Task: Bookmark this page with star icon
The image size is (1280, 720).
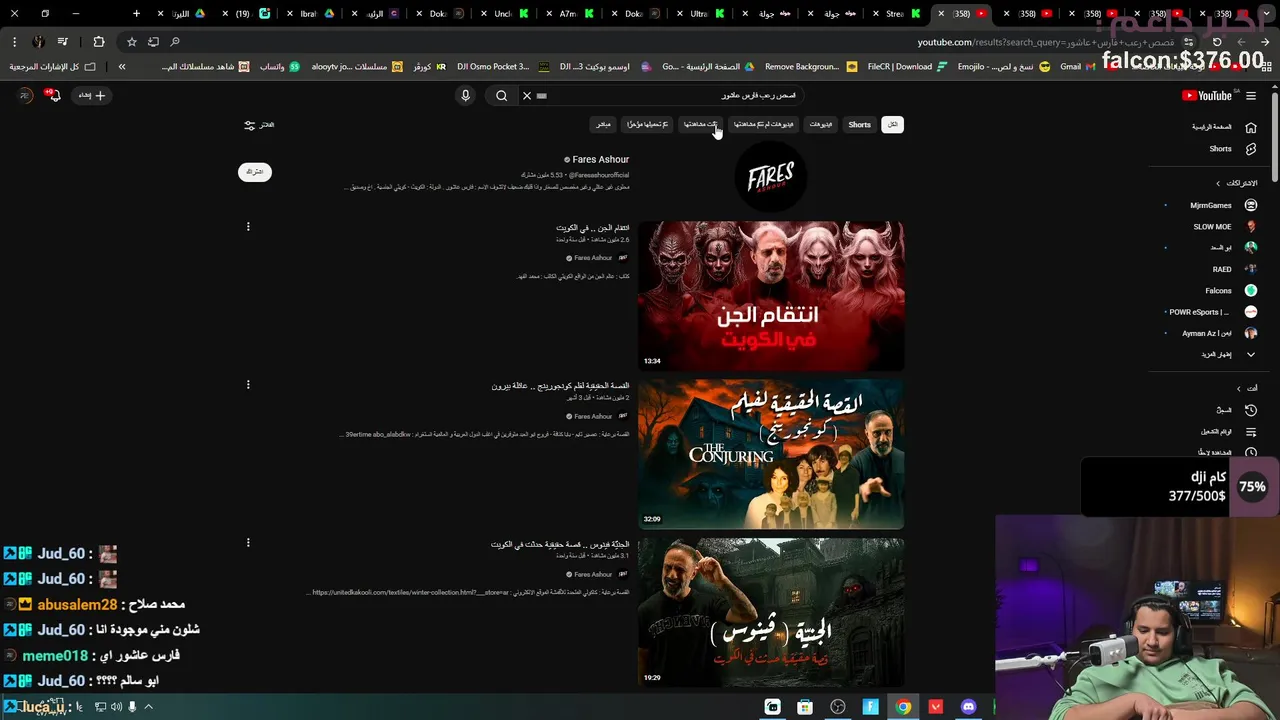Action: [131, 42]
